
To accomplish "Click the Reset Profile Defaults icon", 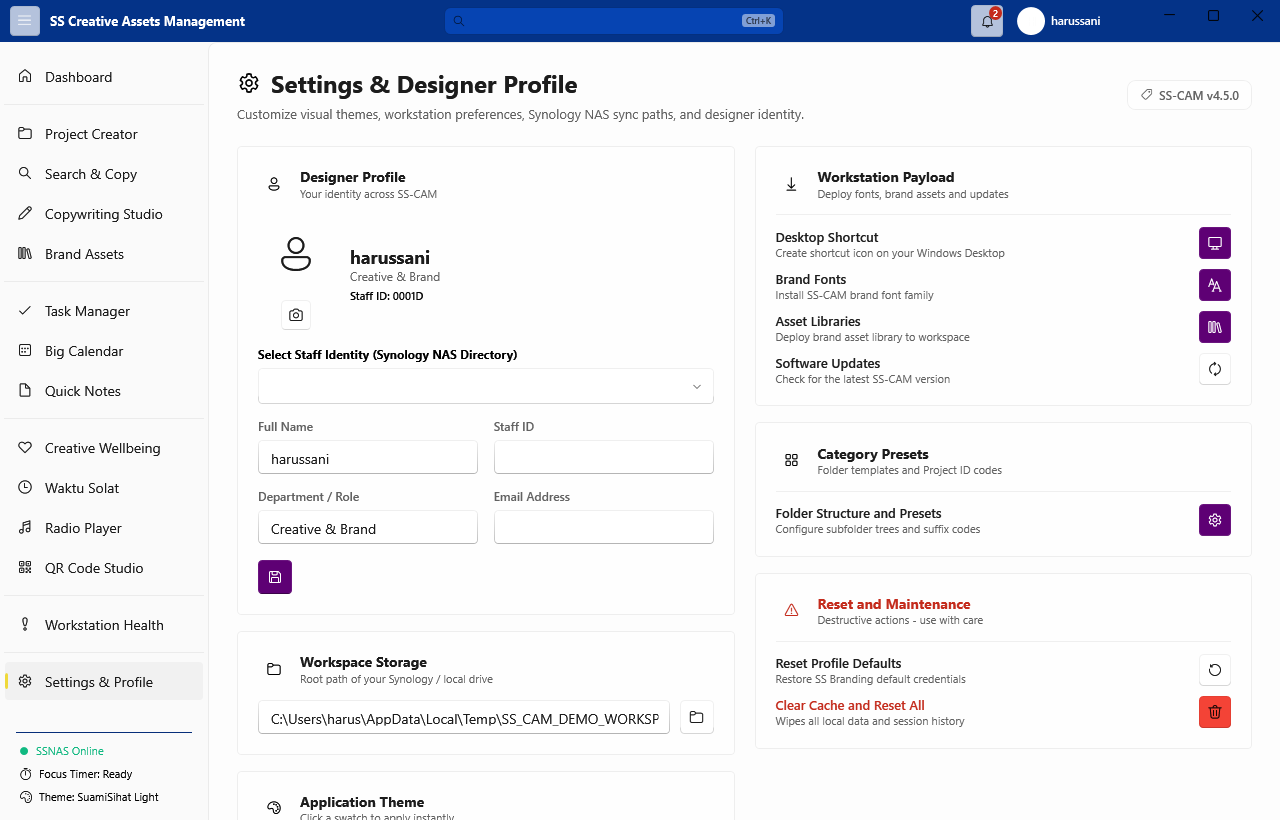I will [x=1215, y=670].
